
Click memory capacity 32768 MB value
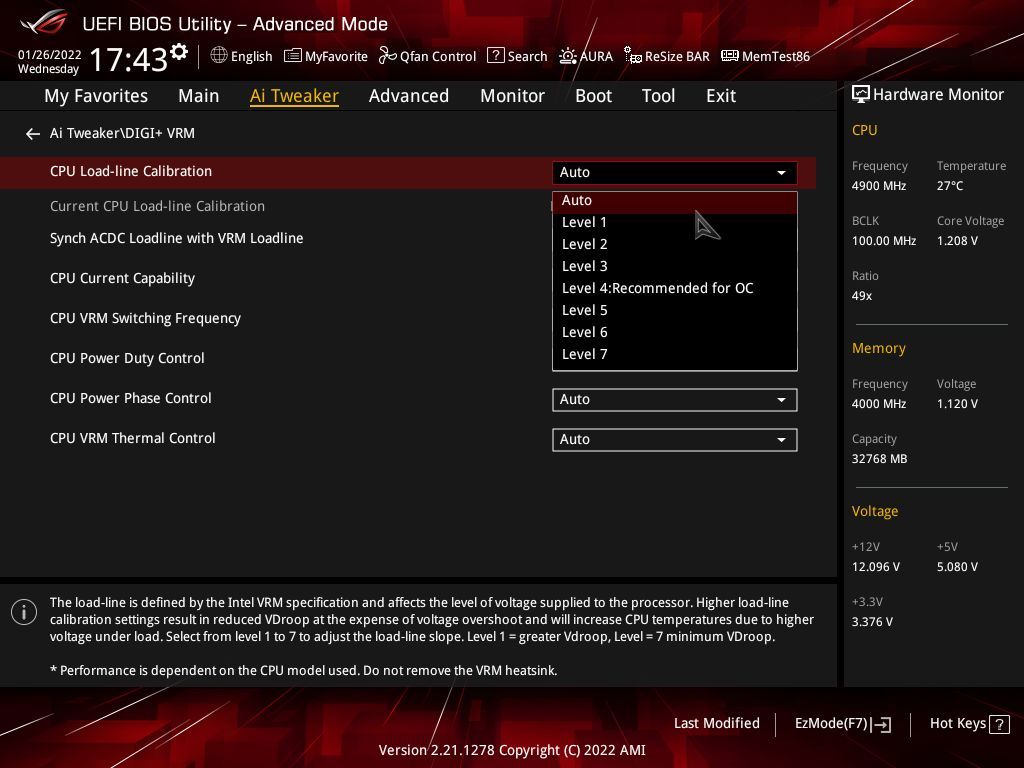tap(879, 459)
